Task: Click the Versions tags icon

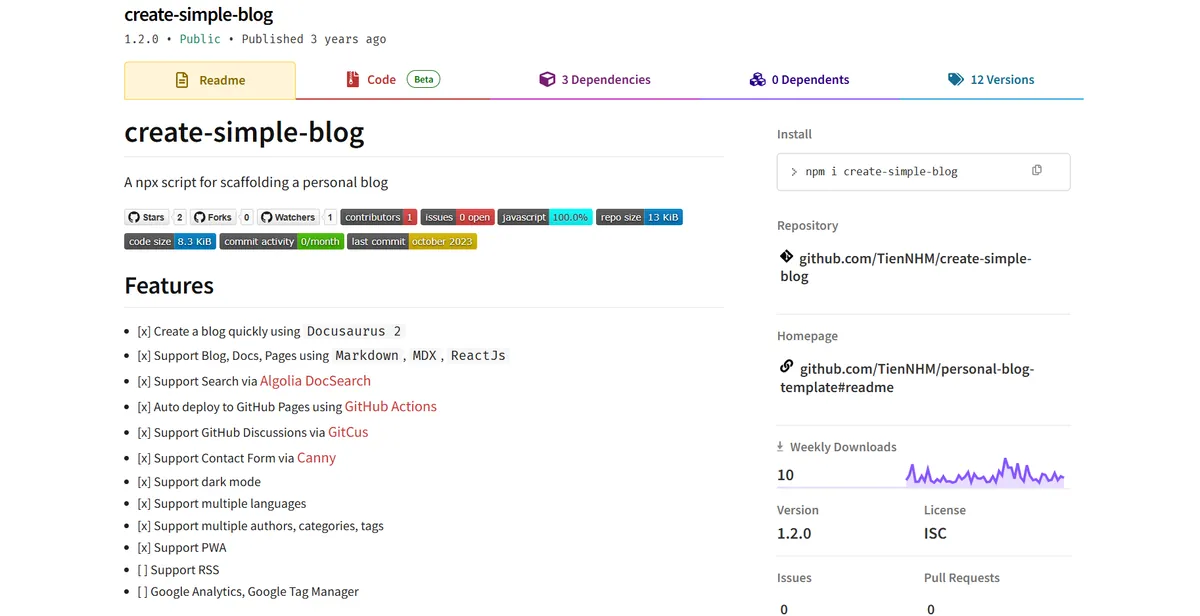Action: (x=956, y=79)
